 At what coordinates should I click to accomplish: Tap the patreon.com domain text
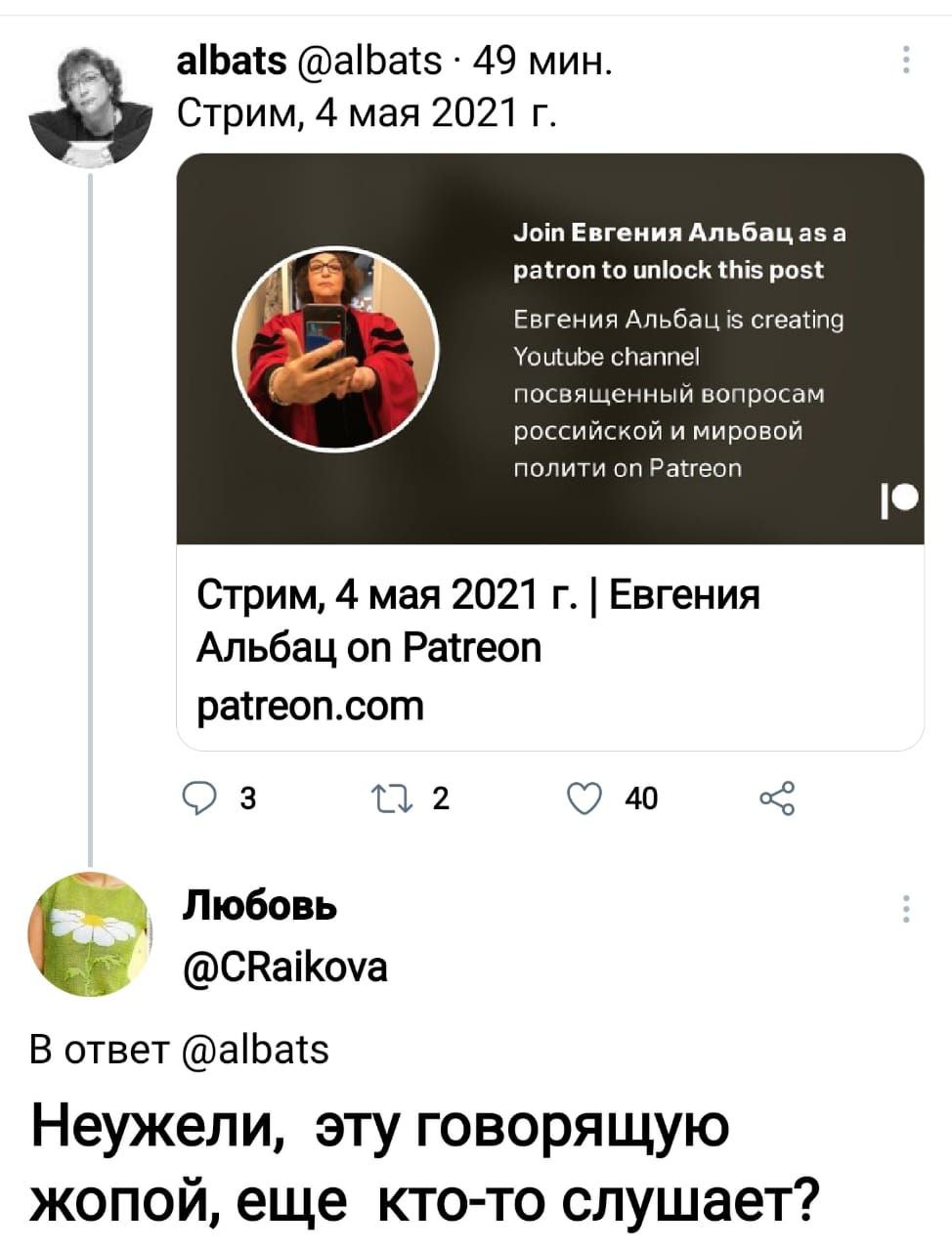pos(311,705)
